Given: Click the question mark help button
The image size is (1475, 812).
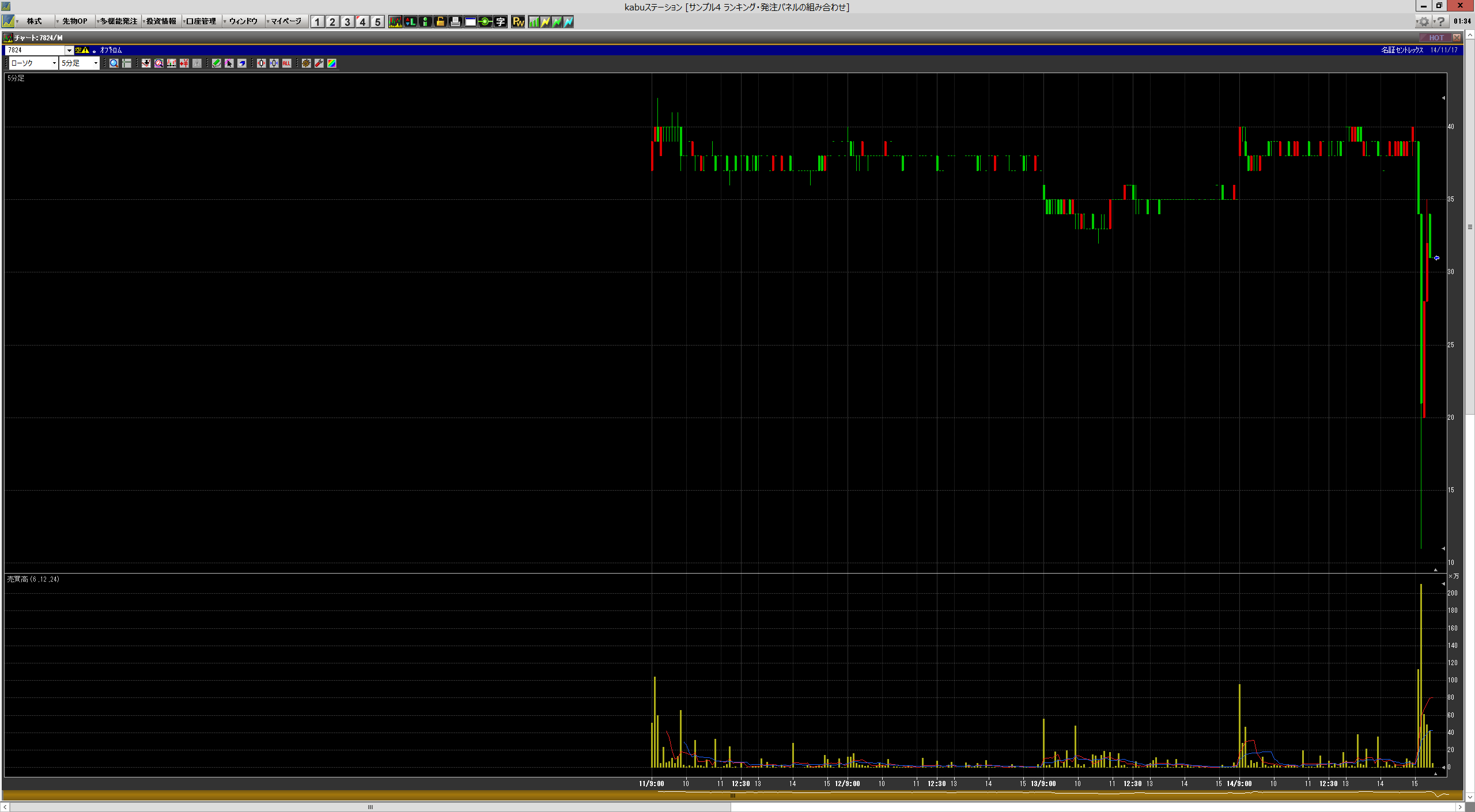Looking at the screenshot, I should click(x=1440, y=22).
